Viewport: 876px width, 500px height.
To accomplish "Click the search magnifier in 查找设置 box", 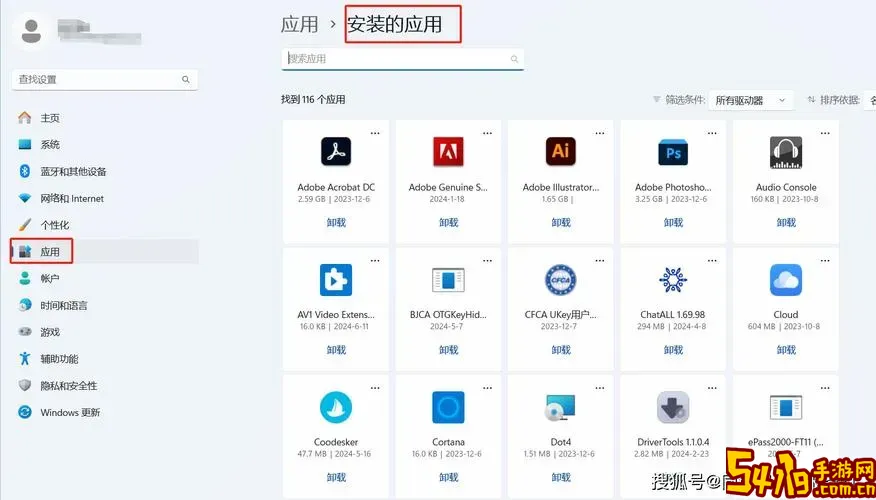I will tap(185, 79).
